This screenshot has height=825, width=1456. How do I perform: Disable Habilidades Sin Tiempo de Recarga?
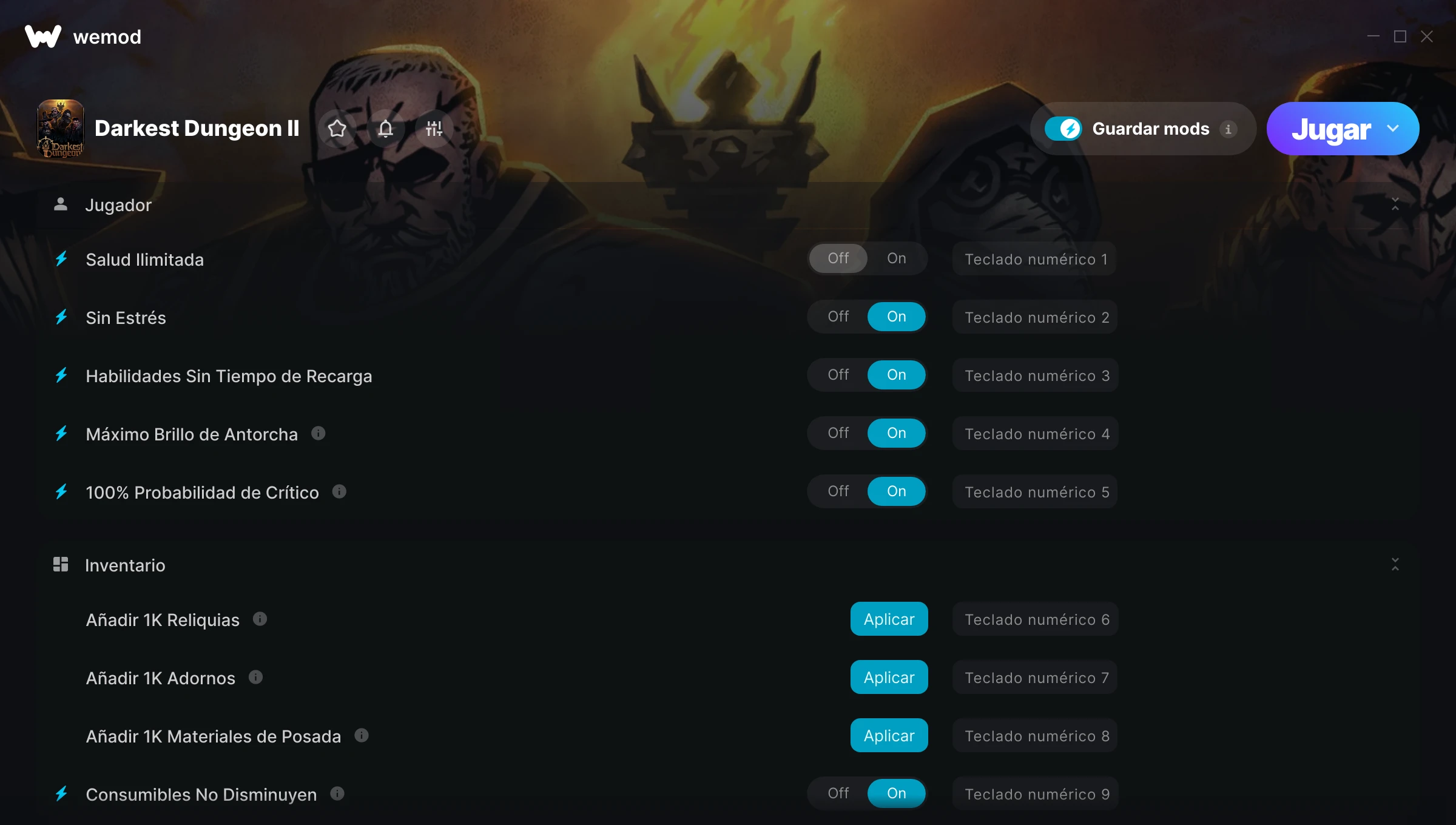838,375
